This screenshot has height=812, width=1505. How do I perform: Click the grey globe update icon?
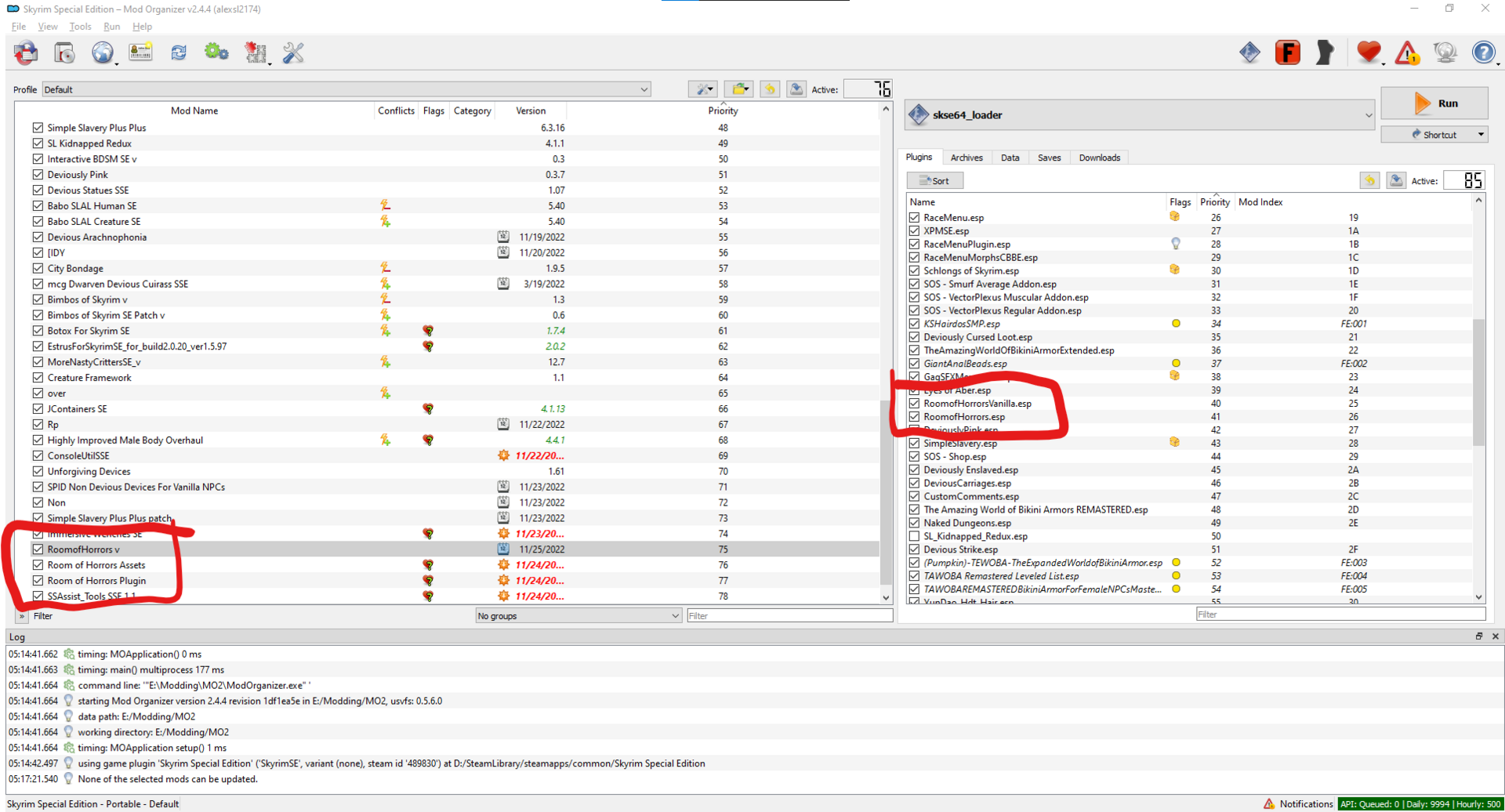1445,53
